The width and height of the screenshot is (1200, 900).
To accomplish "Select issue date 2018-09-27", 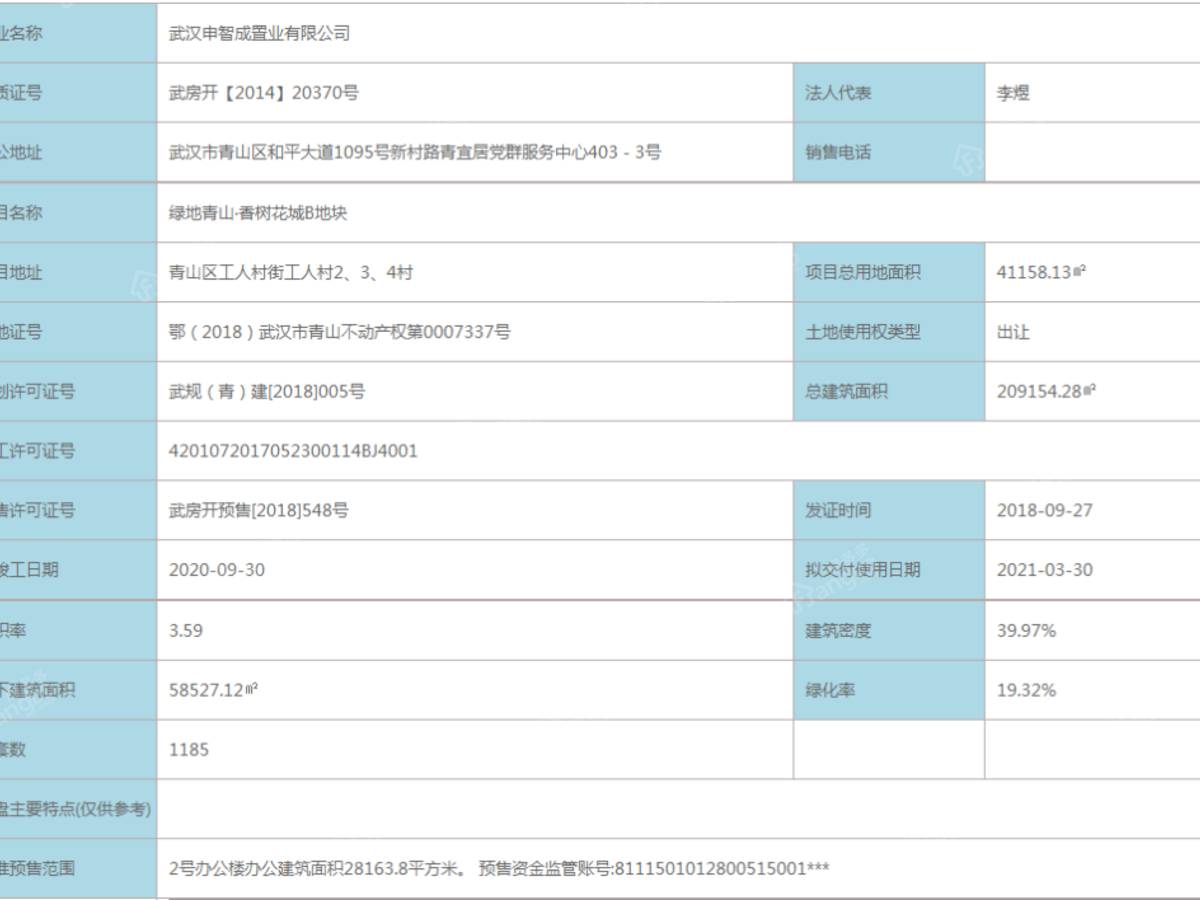I will coord(1045,510).
